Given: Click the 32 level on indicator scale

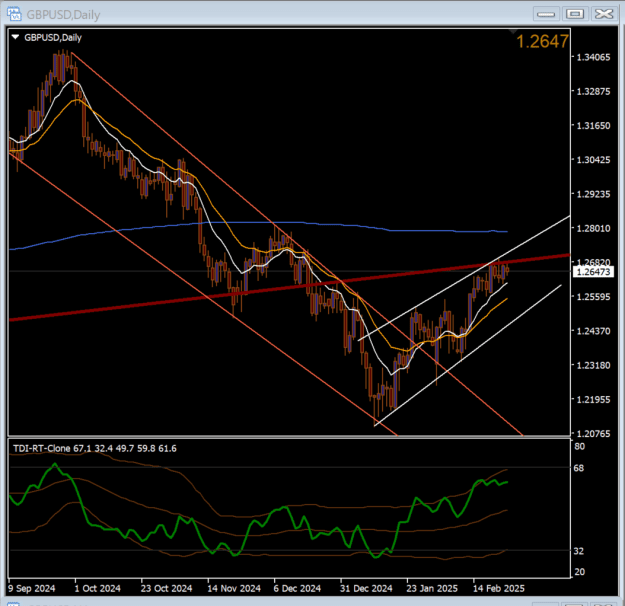Looking at the screenshot, I should 579,551.
